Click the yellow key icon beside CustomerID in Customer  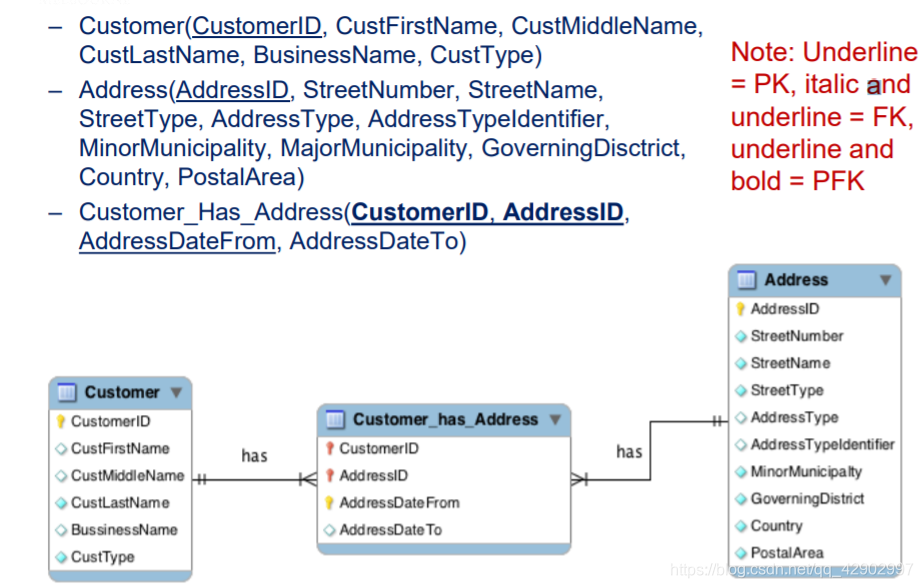click(x=61, y=421)
